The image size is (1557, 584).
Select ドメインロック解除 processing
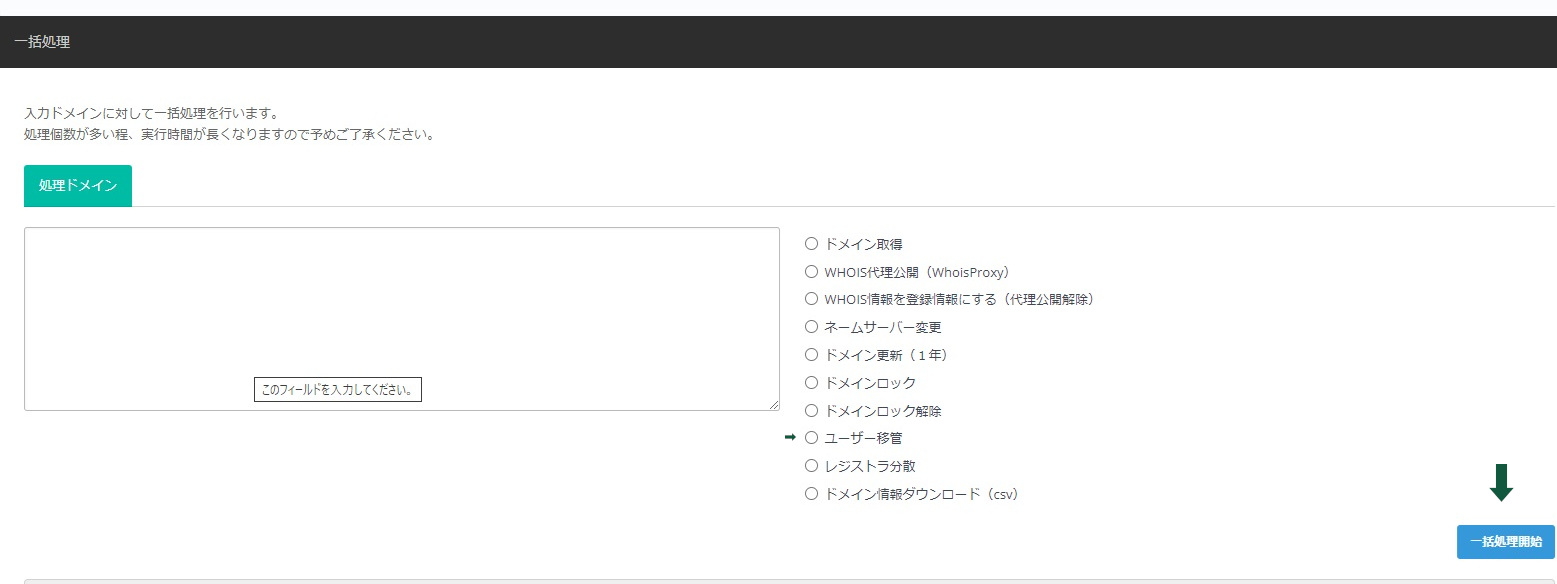click(x=811, y=410)
